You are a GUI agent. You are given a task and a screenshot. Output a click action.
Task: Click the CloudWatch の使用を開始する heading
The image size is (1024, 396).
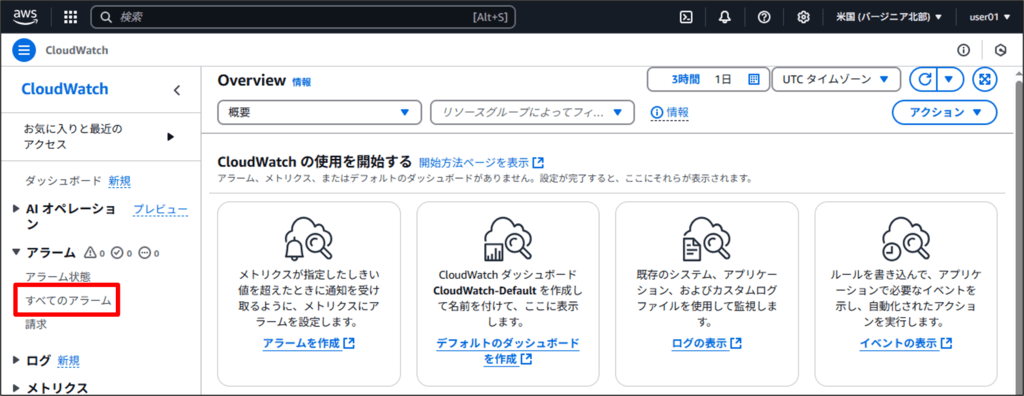[315, 161]
